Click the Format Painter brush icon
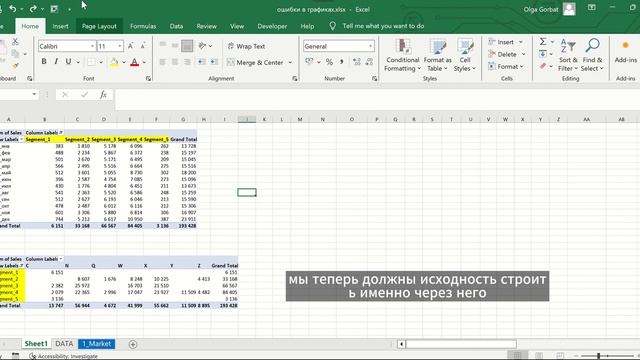The width and height of the screenshot is (640, 360). click(x=15, y=65)
